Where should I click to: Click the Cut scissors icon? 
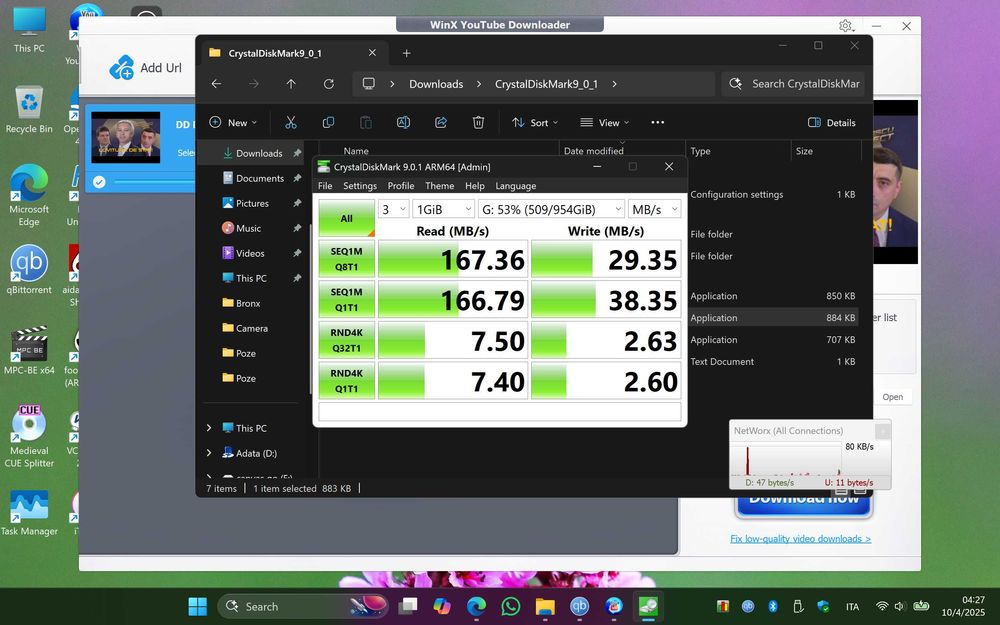pyautogui.click(x=291, y=122)
